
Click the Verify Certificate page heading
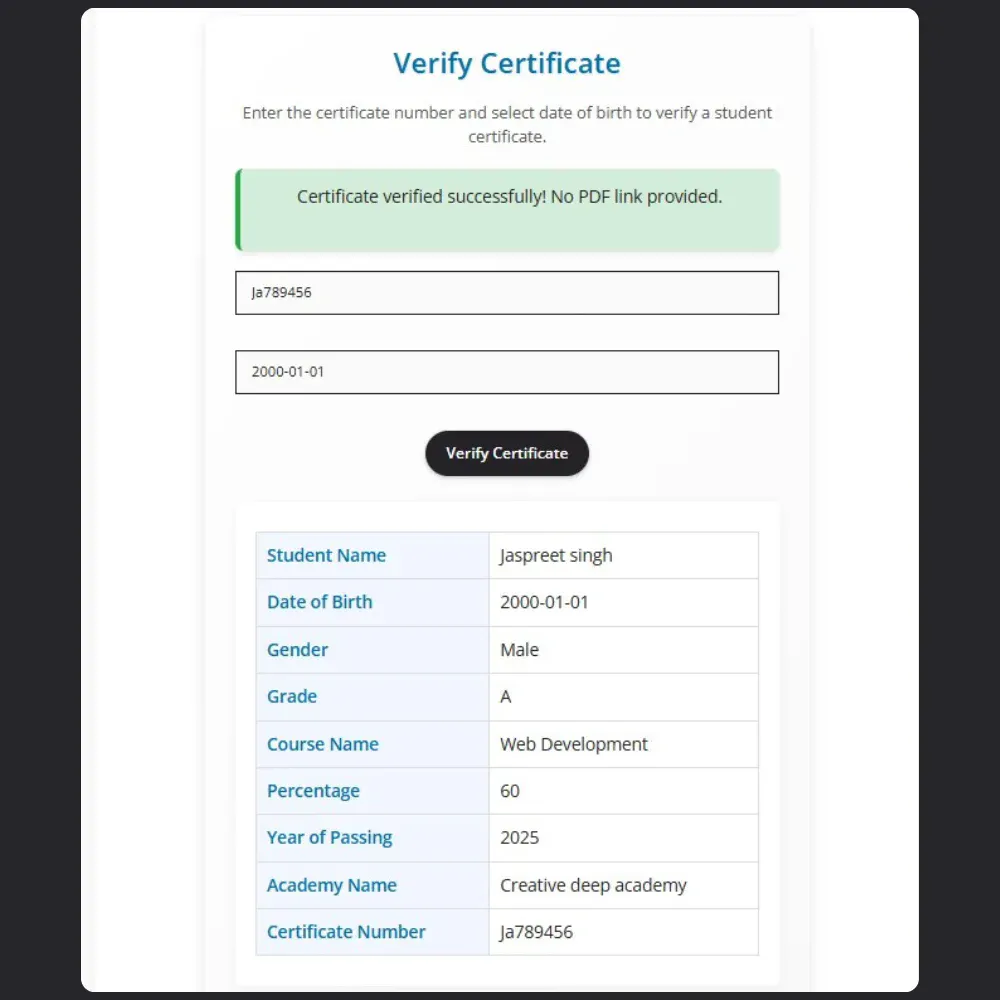[506, 63]
